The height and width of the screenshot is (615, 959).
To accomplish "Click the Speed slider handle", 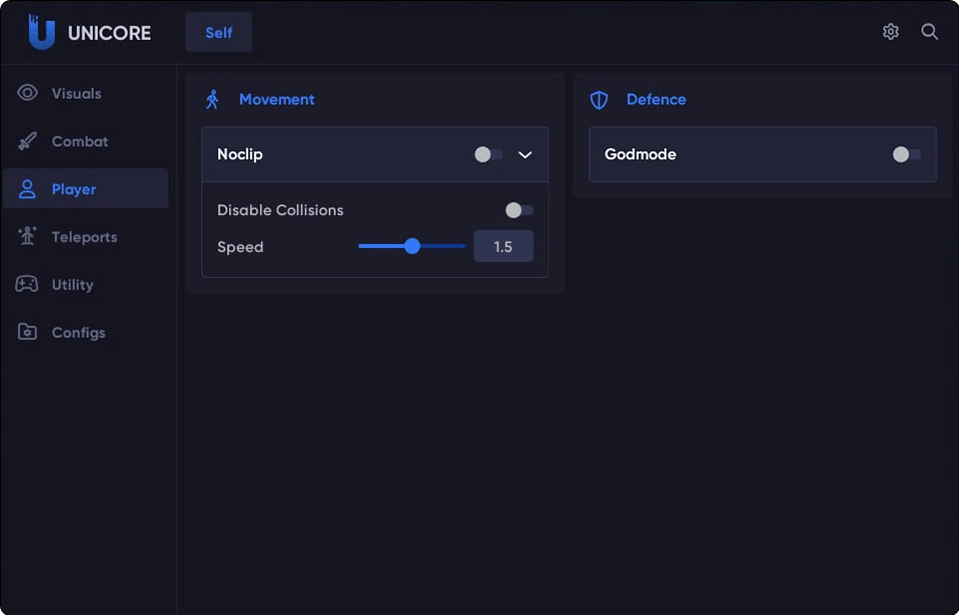I will 412,246.
